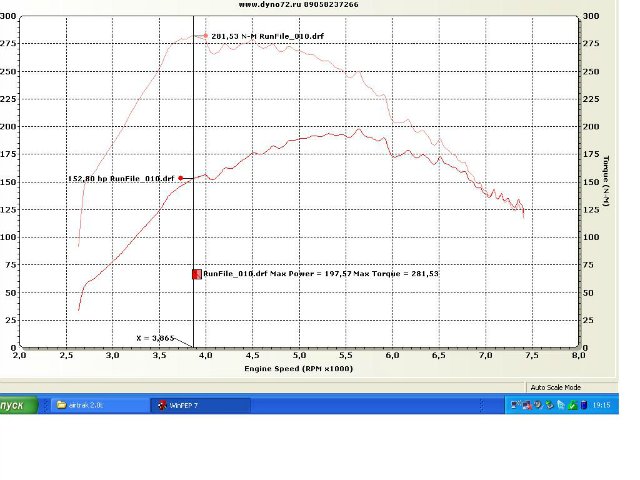Click the Max Power = 197,57 legend text
This screenshot has height=480, width=640.
[x=318, y=273]
